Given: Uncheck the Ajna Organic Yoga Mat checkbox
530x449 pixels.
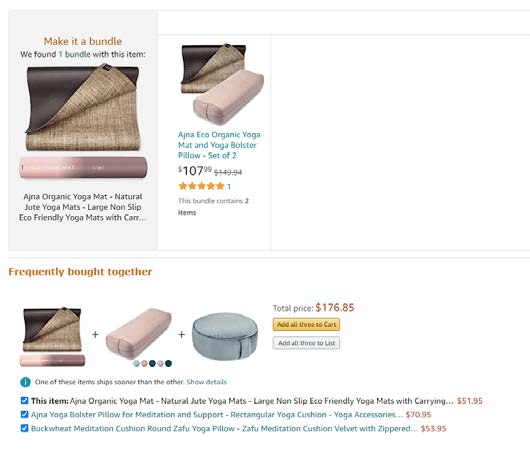Looking at the screenshot, I should 24,401.
